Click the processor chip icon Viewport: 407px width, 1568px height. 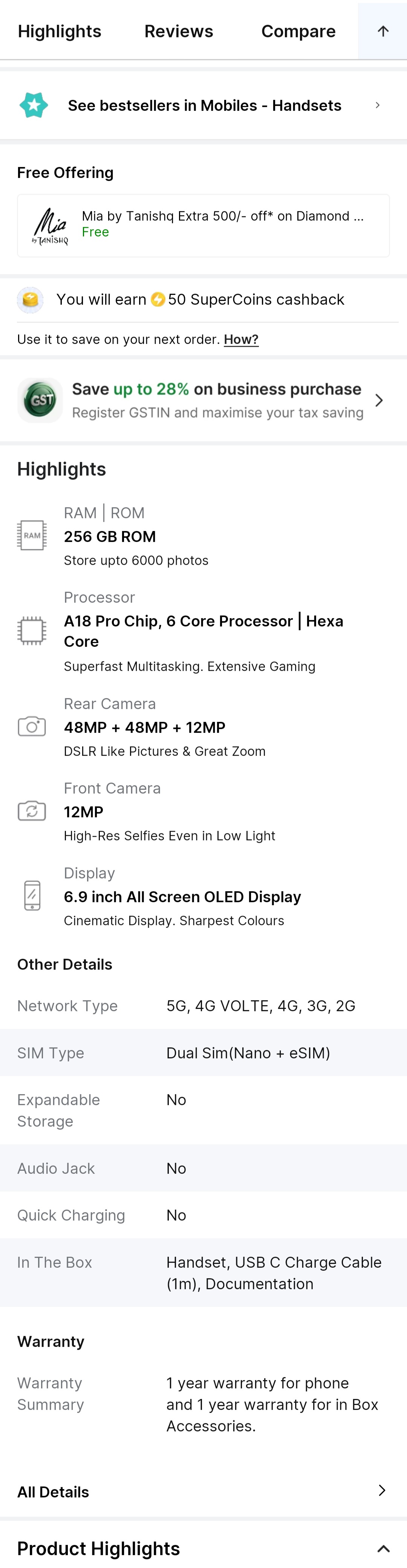tap(32, 631)
